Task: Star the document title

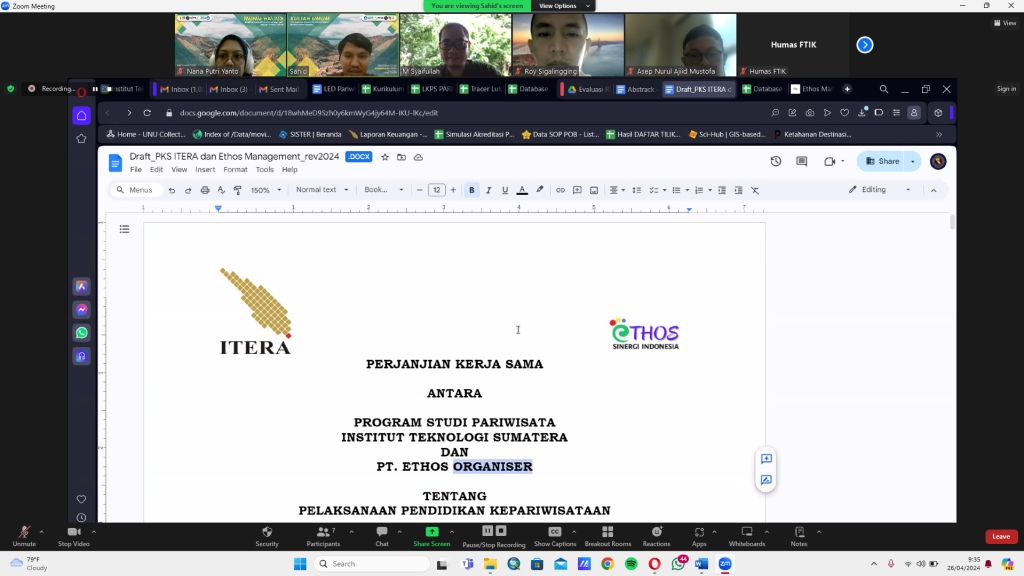Action: coord(385,157)
